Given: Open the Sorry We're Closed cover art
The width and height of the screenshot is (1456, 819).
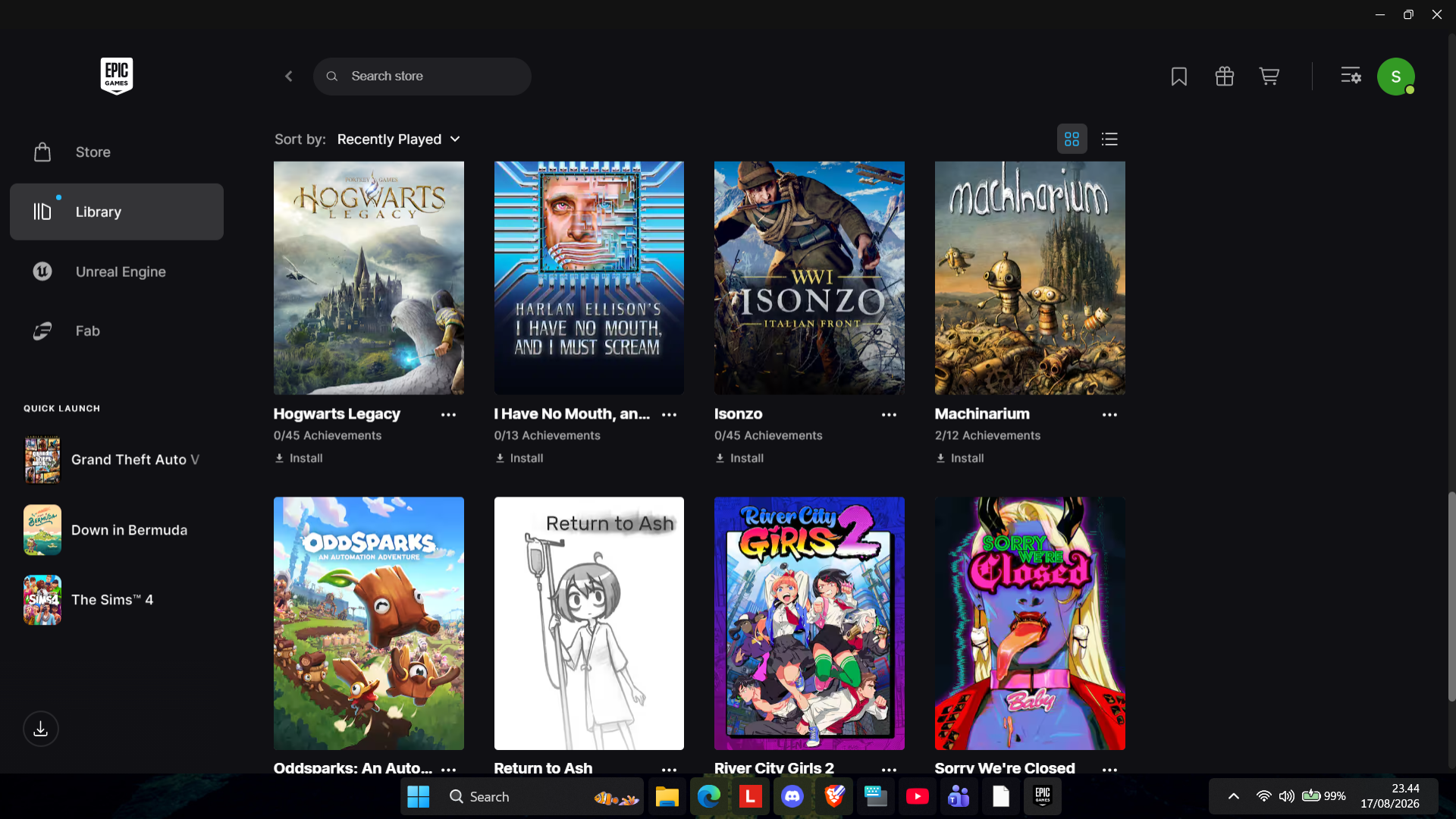Looking at the screenshot, I should [1030, 623].
